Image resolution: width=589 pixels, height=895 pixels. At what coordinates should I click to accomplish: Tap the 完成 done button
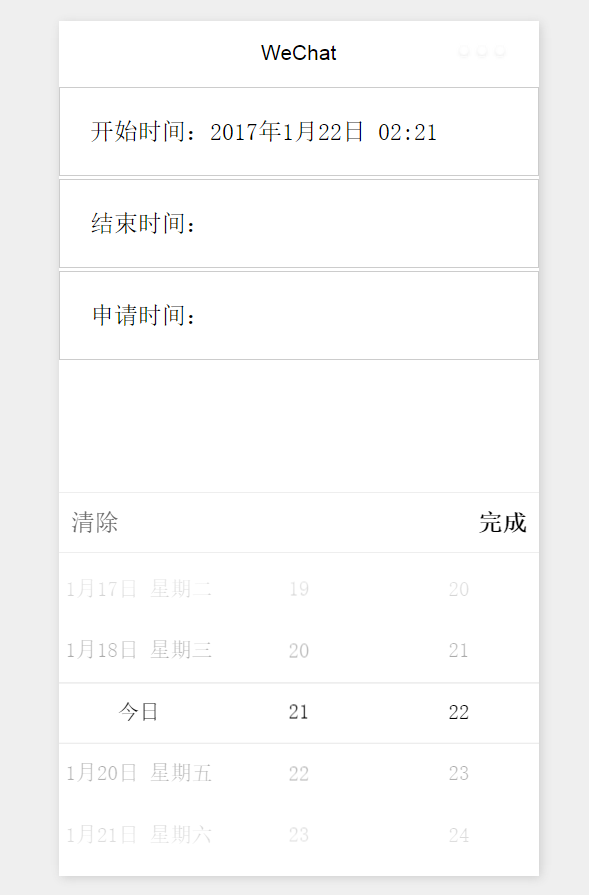point(502,522)
